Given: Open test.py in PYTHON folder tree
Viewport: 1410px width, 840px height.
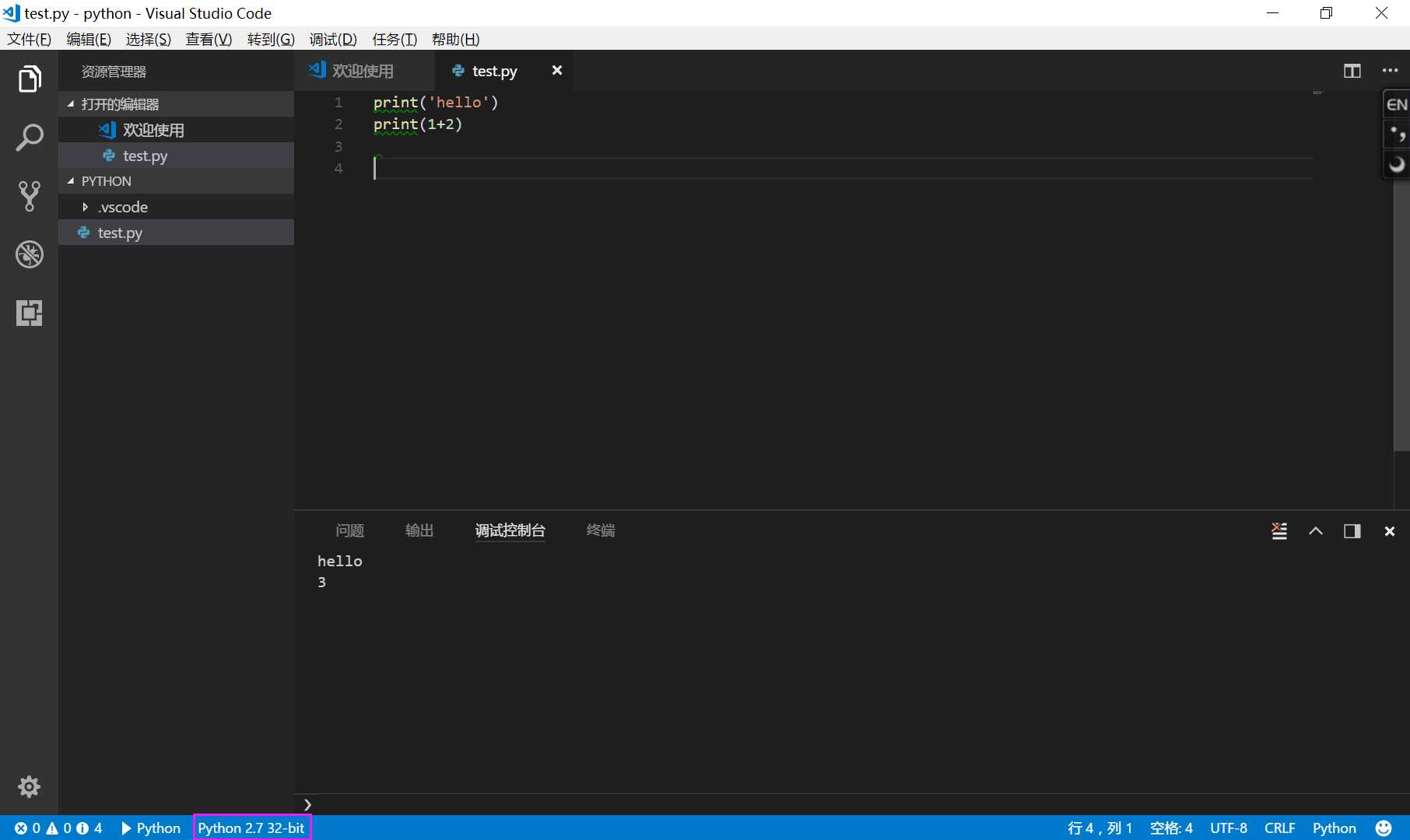Looking at the screenshot, I should click(176, 233).
